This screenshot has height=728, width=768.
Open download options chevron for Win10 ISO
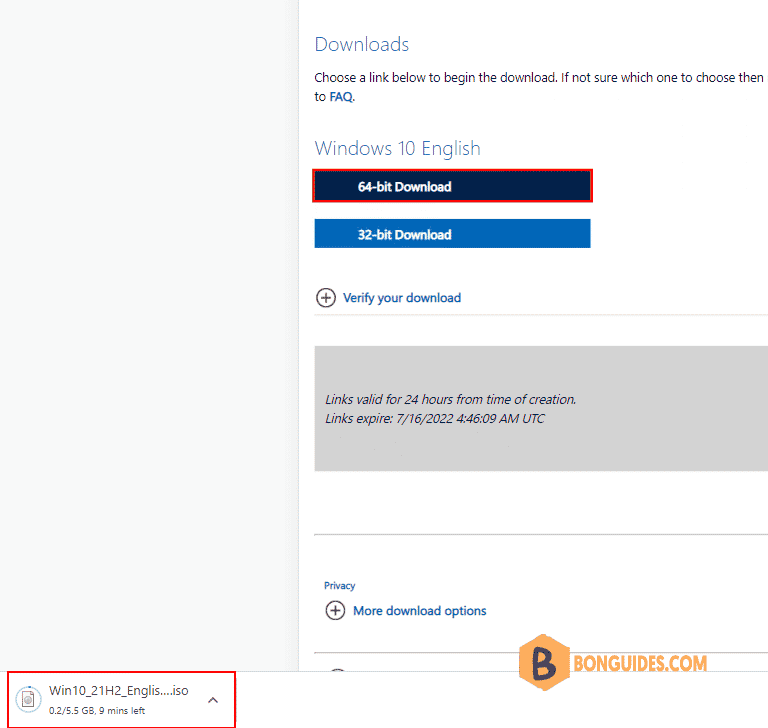213,700
